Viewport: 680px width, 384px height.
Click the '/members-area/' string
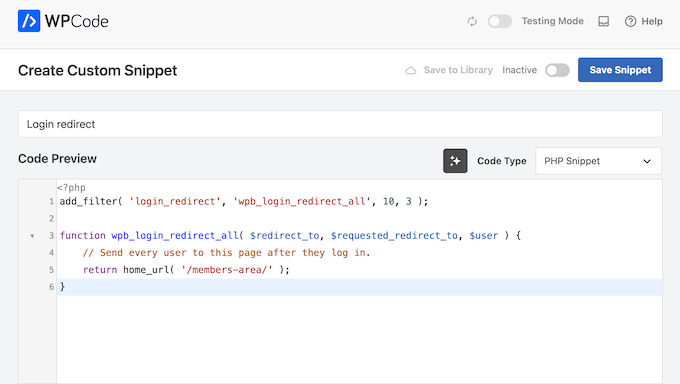[227, 270]
